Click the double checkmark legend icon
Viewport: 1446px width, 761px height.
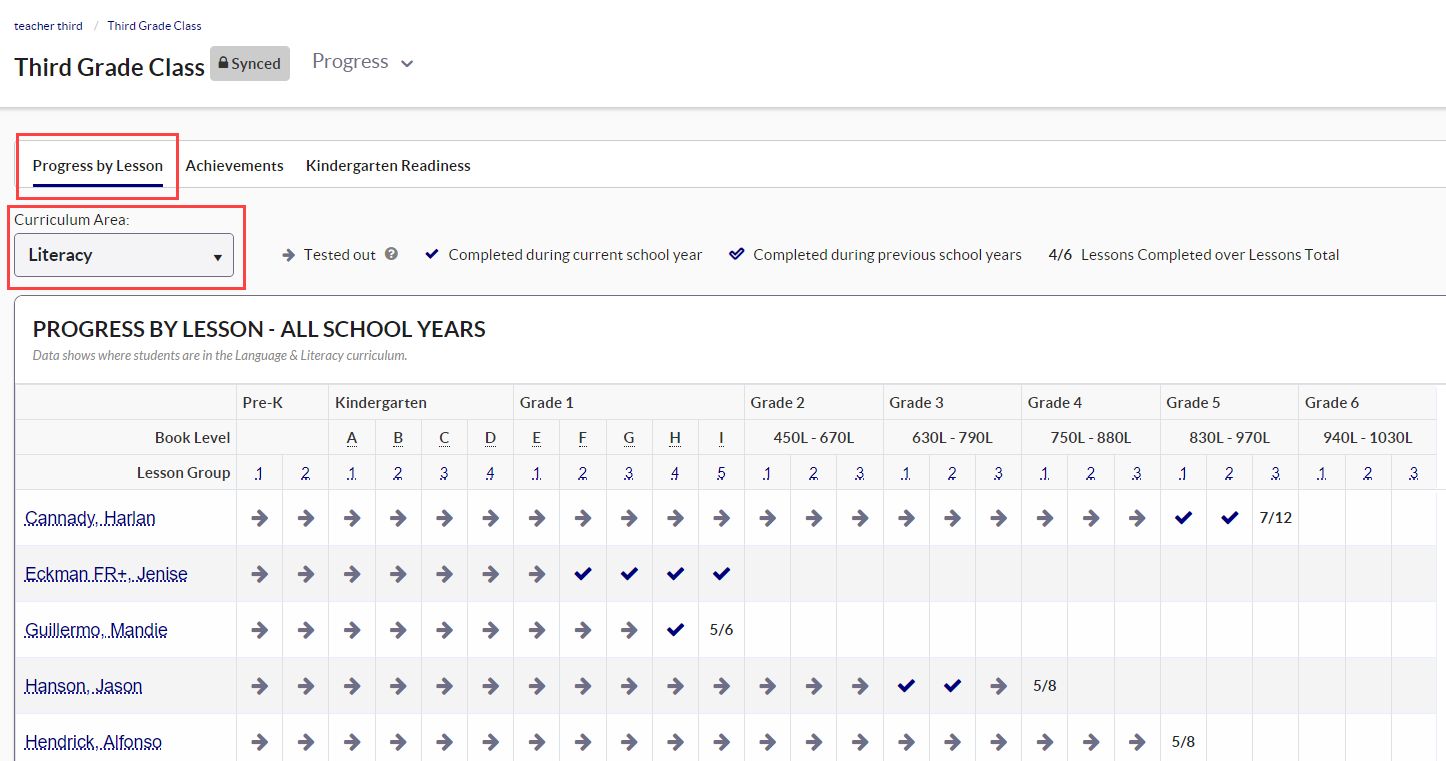point(737,253)
